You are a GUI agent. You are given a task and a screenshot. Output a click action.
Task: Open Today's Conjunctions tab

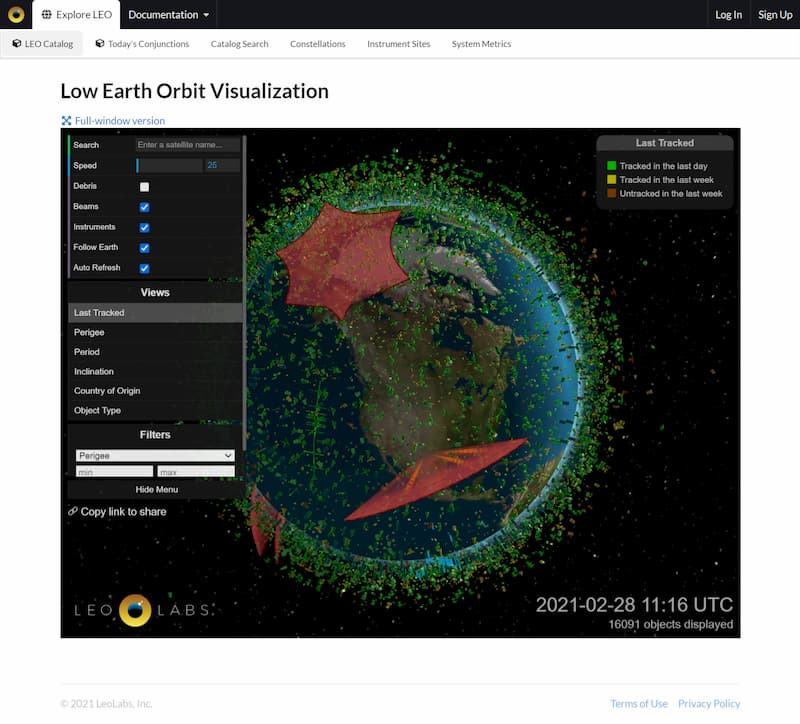142,44
